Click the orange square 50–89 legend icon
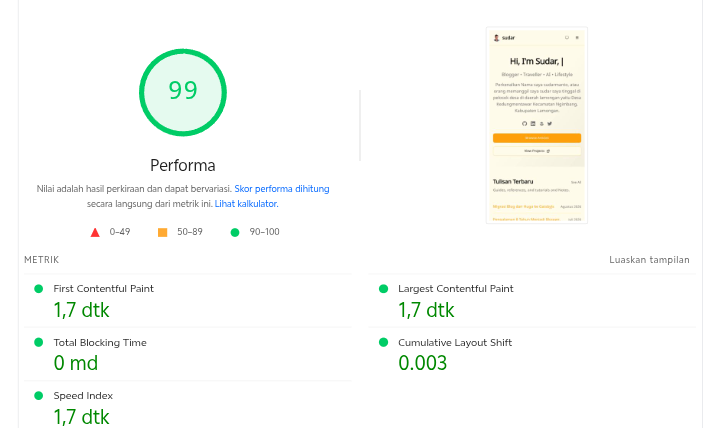The image size is (720, 428). 163,232
